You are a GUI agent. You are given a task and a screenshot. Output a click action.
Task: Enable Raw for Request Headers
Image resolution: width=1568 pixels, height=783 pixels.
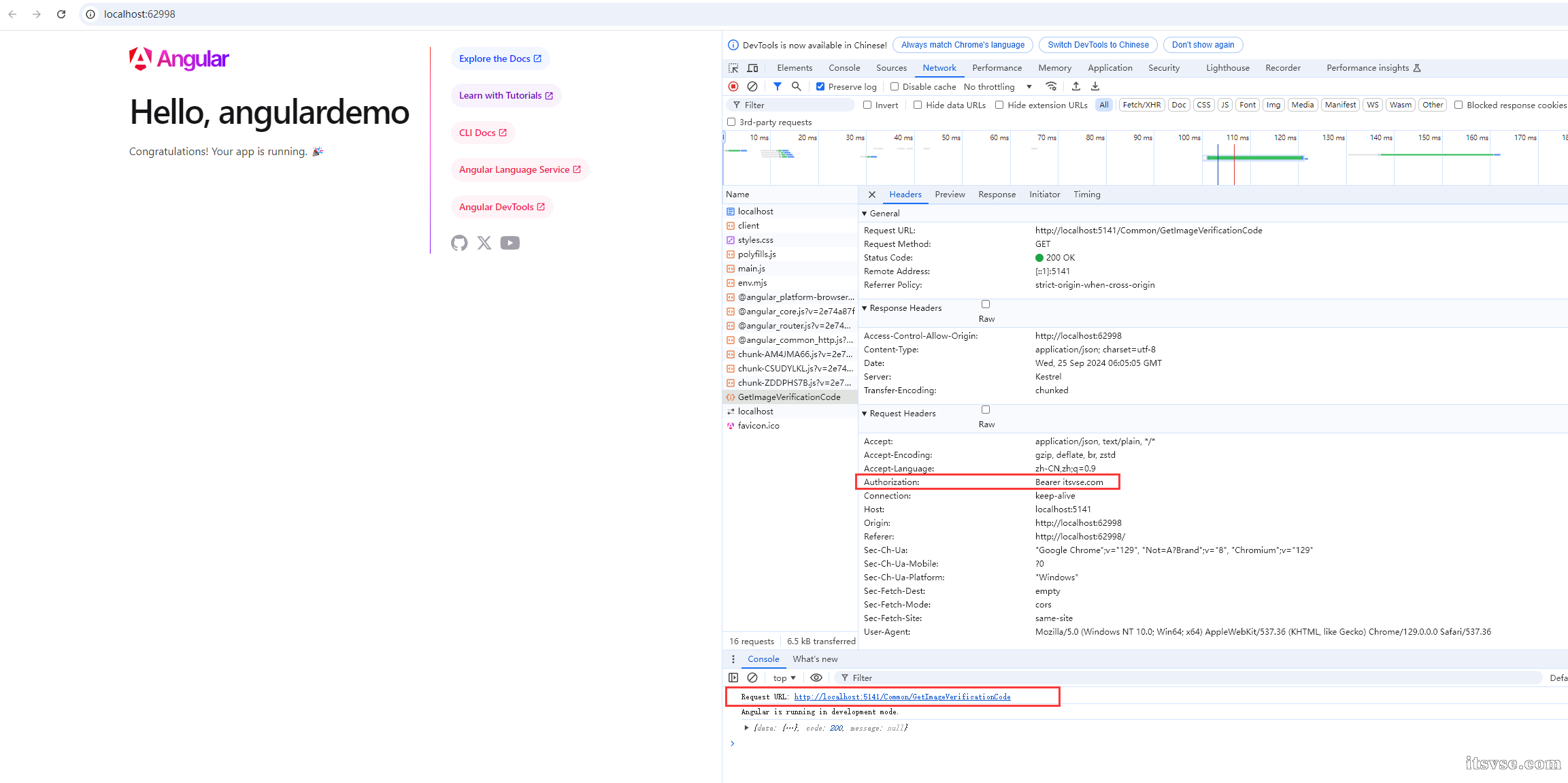point(986,410)
